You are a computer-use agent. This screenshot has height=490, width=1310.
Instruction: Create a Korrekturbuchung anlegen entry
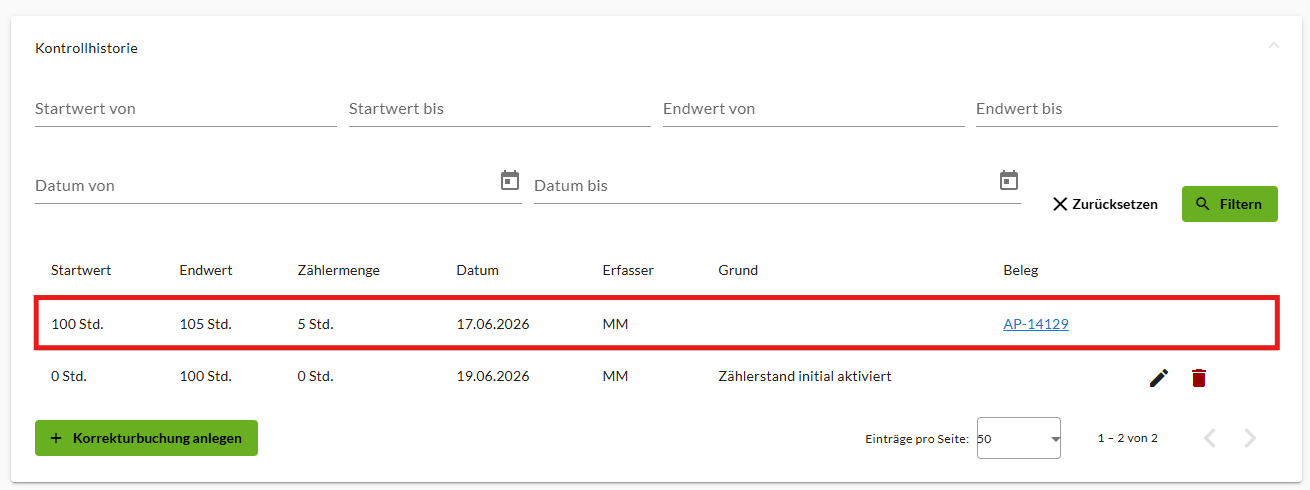pos(146,438)
